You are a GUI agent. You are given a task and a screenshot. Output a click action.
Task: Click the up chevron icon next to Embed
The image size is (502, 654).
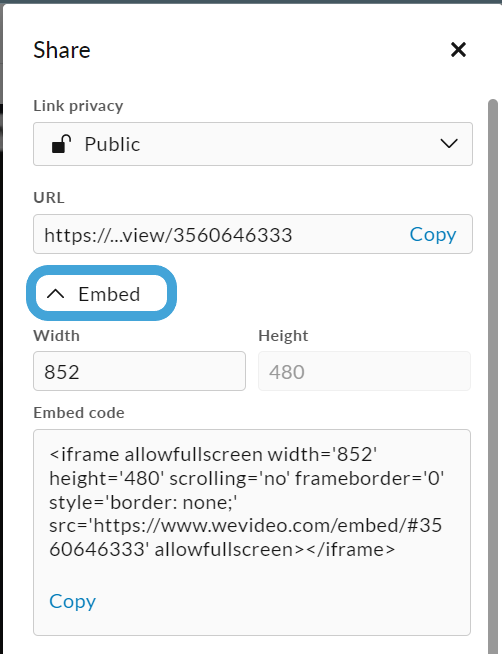pyautogui.click(x=55, y=294)
